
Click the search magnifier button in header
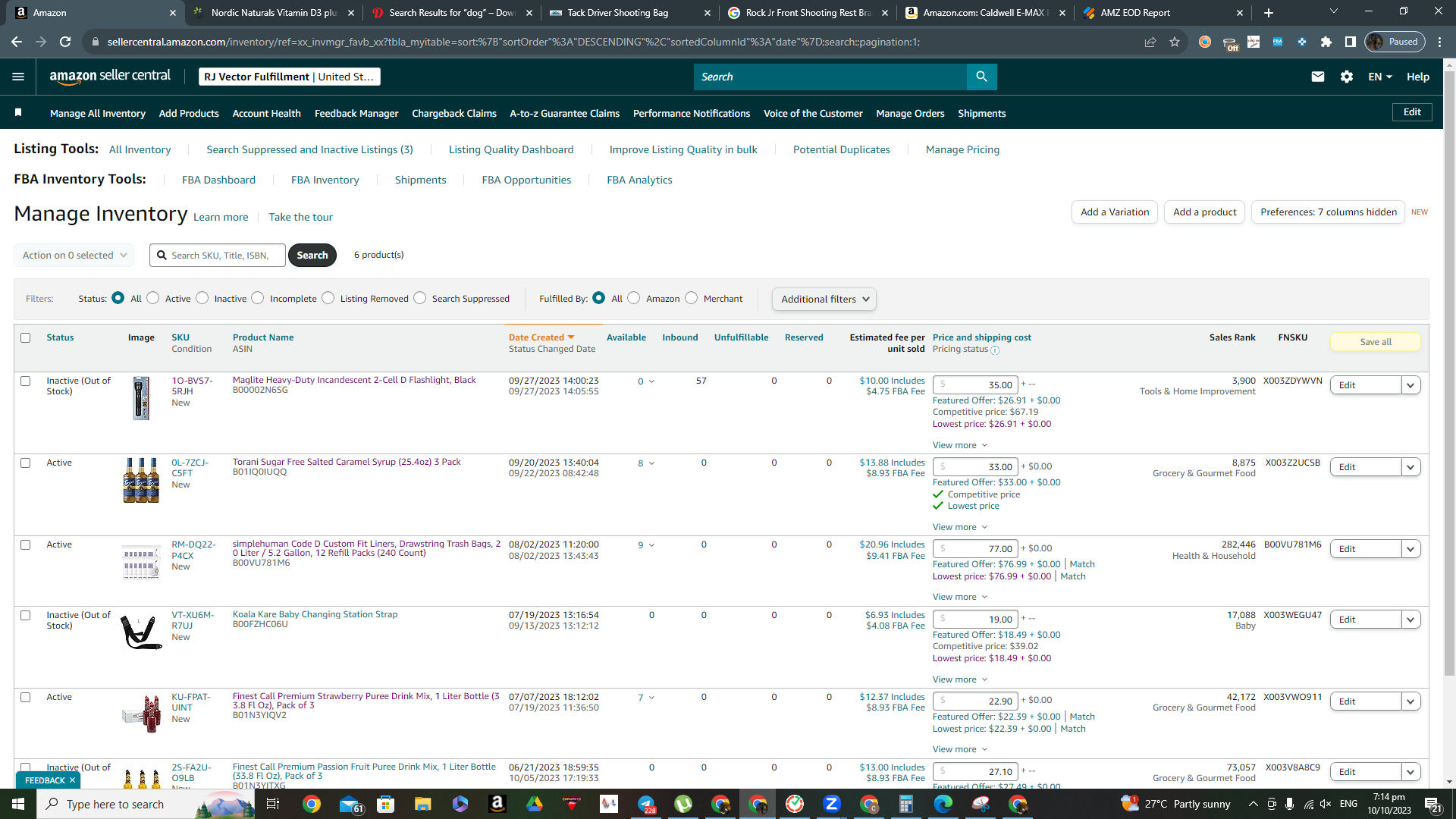click(x=981, y=77)
